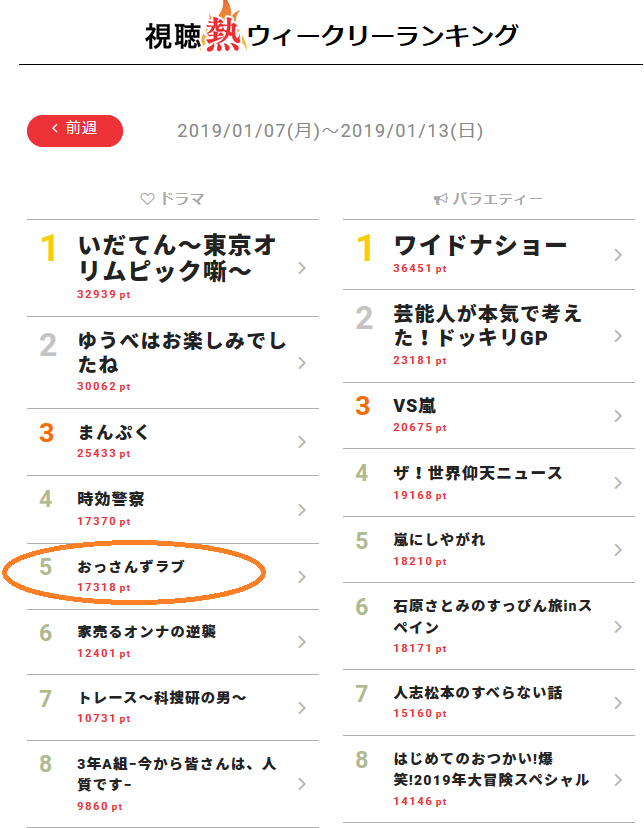644x828 pixels.
Task: Open chevron arrow for いだてん drama entry
Action: [302, 268]
